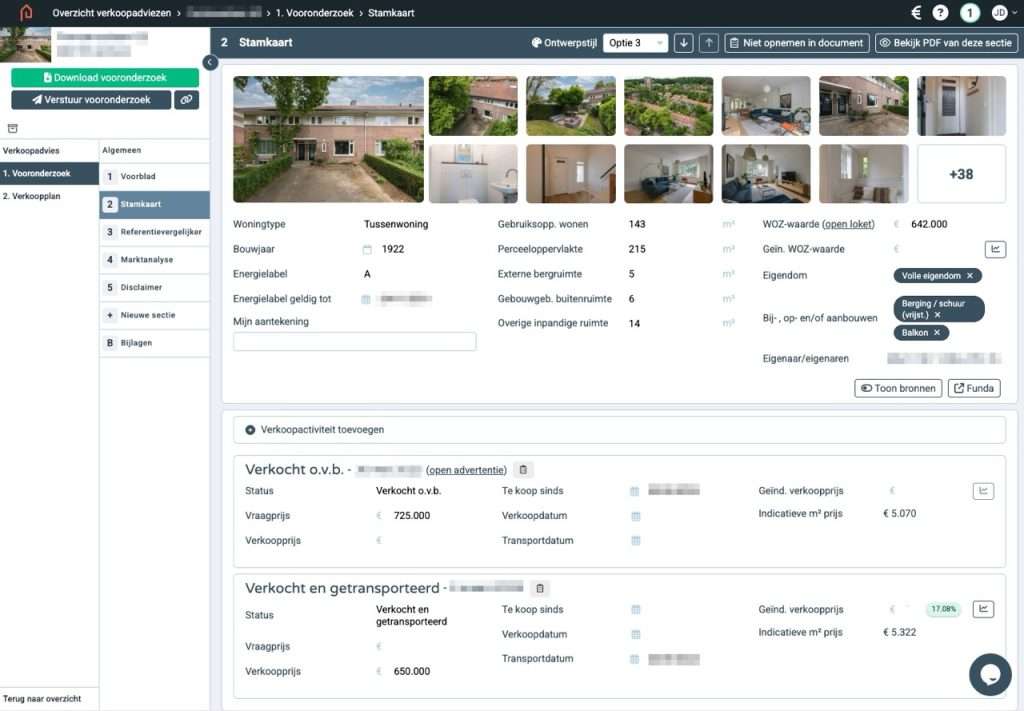Select 1. Vooronderzoek in the sidebar
This screenshot has height=711, width=1024.
coord(49,174)
